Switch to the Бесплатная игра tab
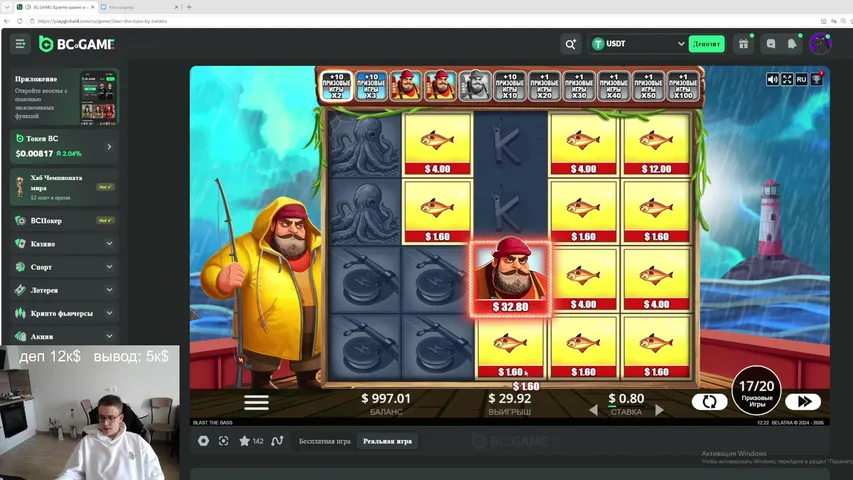 [325, 441]
